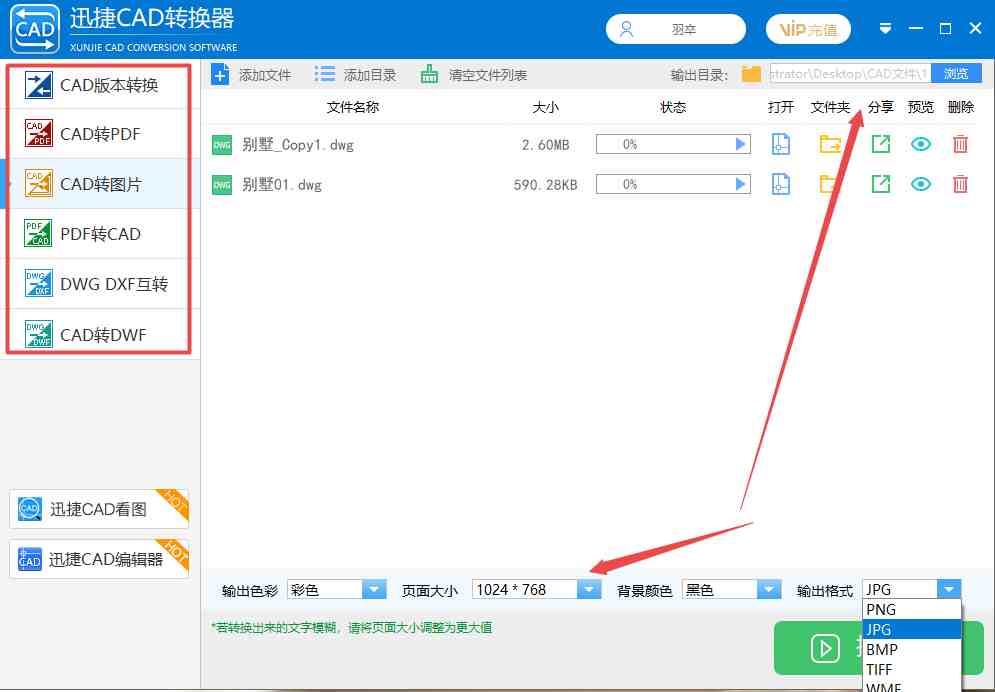Click 文件名称 column header
Viewport: 995px width, 692px height.
pyautogui.click(x=353, y=107)
